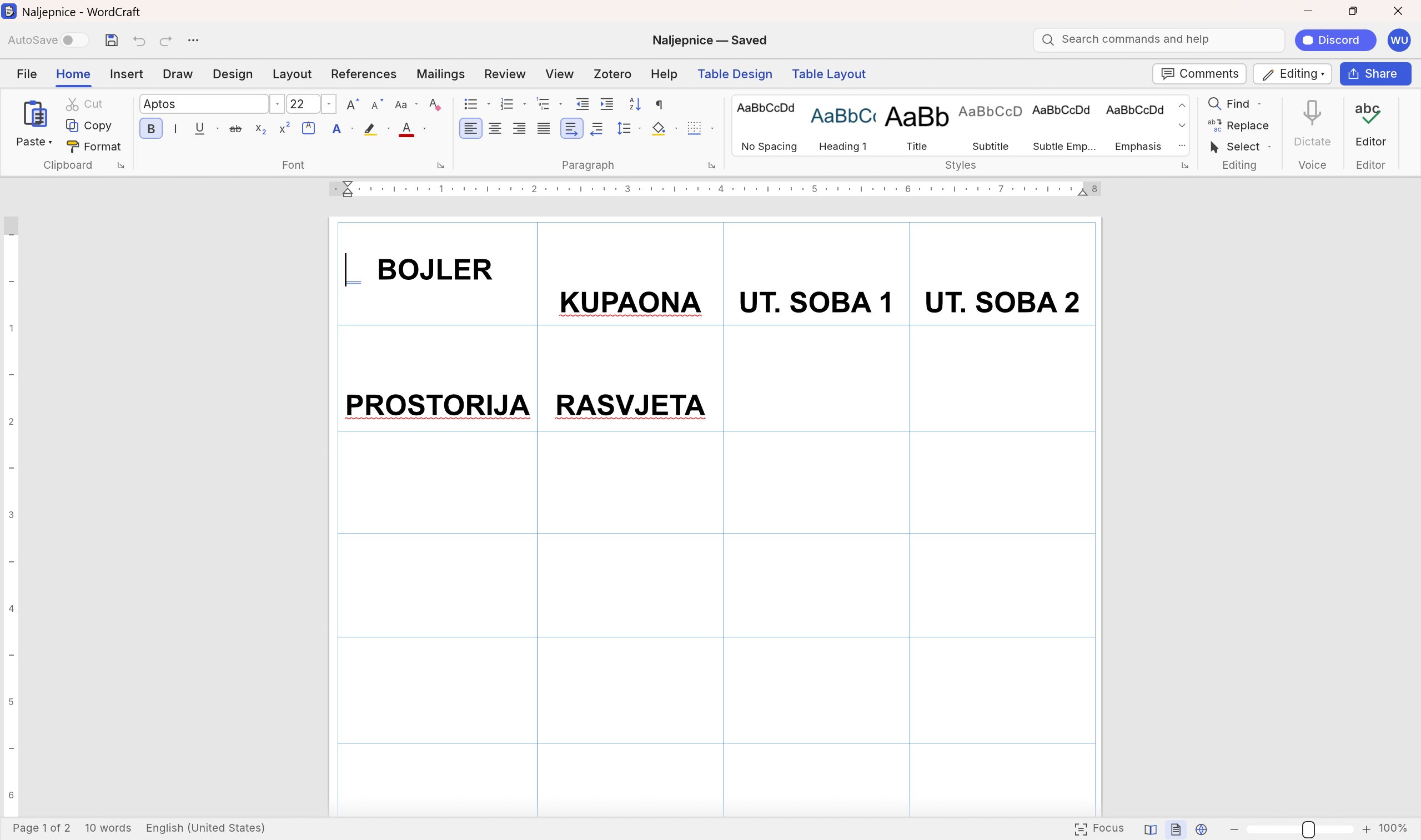The height and width of the screenshot is (840, 1421).
Task: Adjust the zoom slider handle
Action: point(1308,829)
